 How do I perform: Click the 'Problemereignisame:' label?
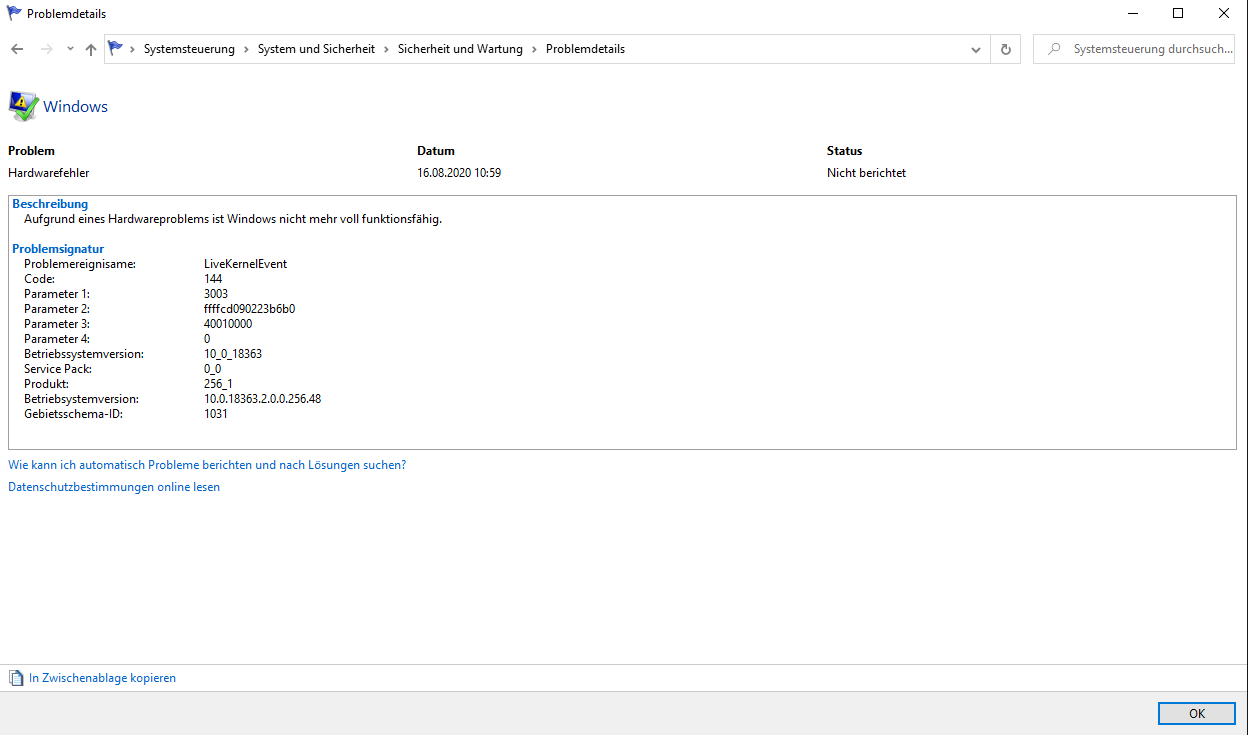point(80,264)
